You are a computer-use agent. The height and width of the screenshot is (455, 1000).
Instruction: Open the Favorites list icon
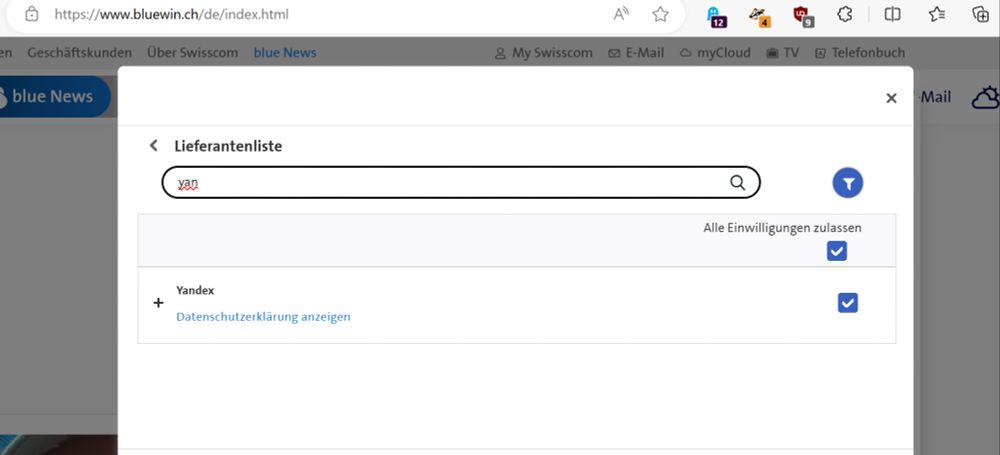pos(936,14)
